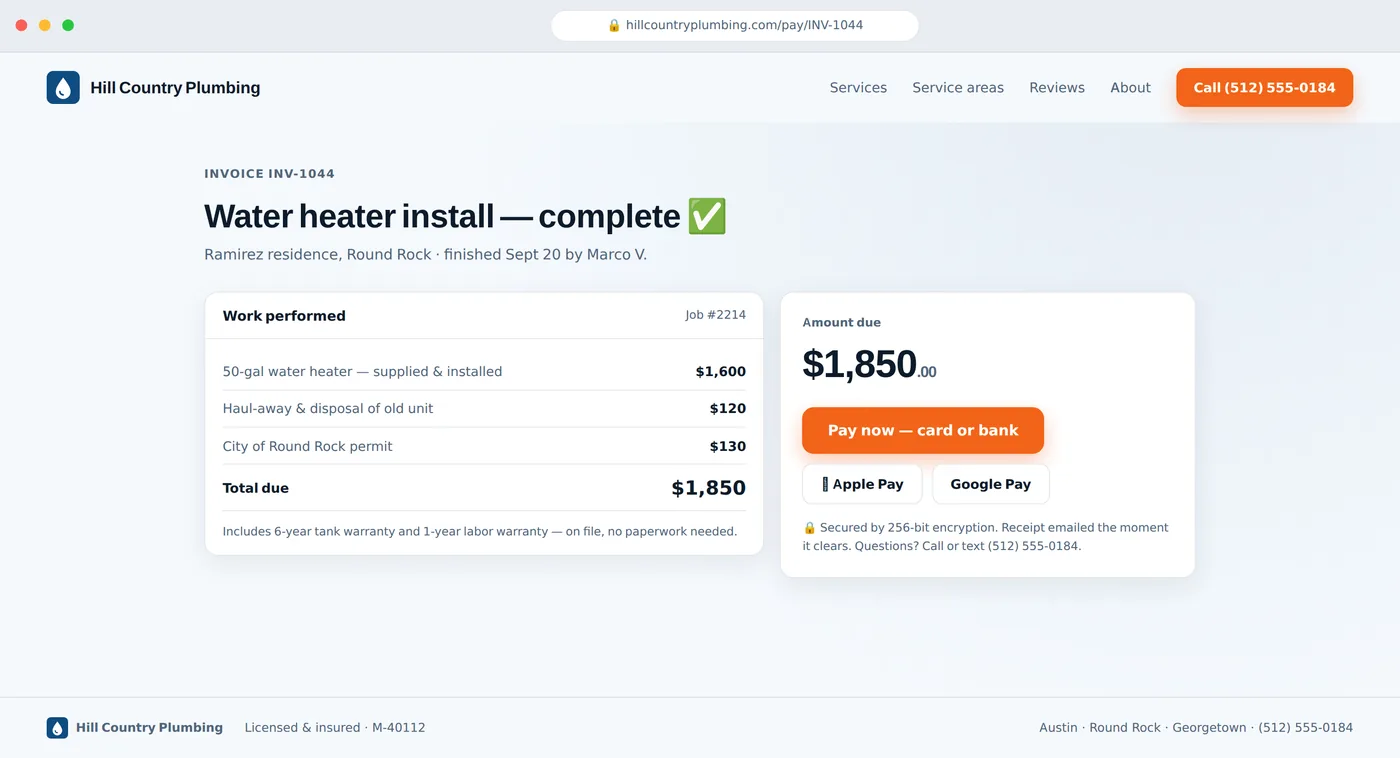Open the Services menu item
This screenshot has width=1400, height=758.
tap(858, 88)
